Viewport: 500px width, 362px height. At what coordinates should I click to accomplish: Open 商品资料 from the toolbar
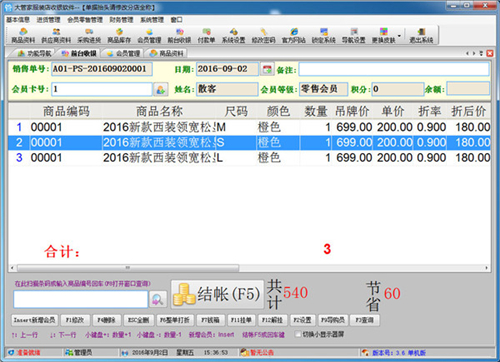[23, 36]
